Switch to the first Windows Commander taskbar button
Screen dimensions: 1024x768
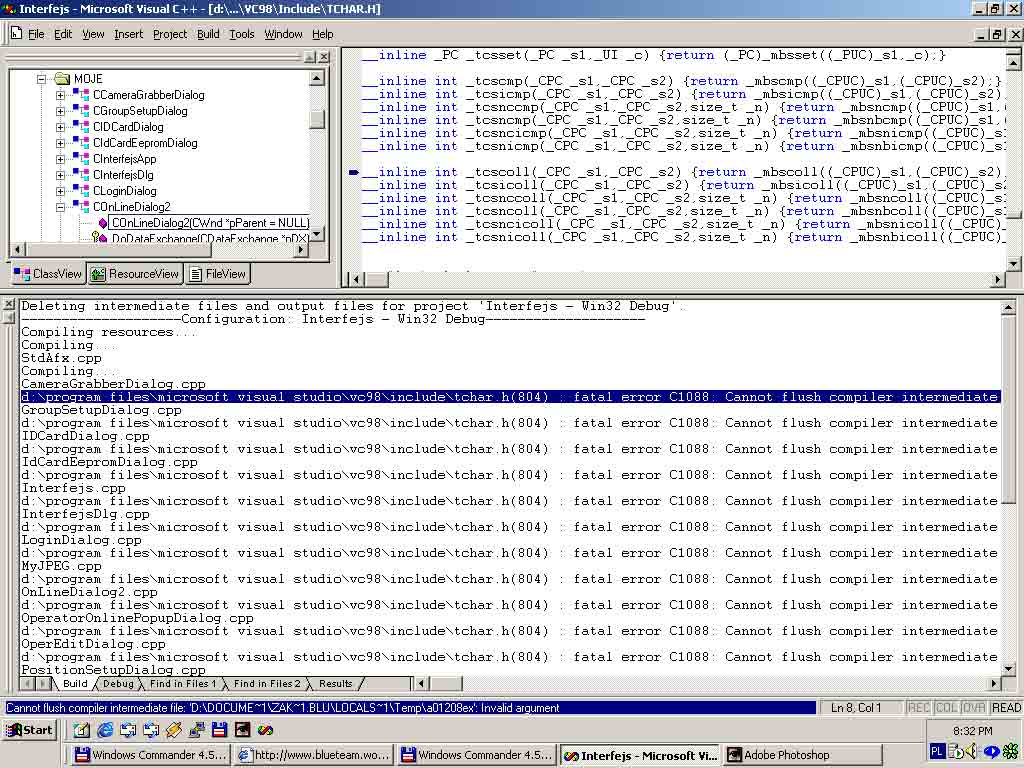coord(149,755)
